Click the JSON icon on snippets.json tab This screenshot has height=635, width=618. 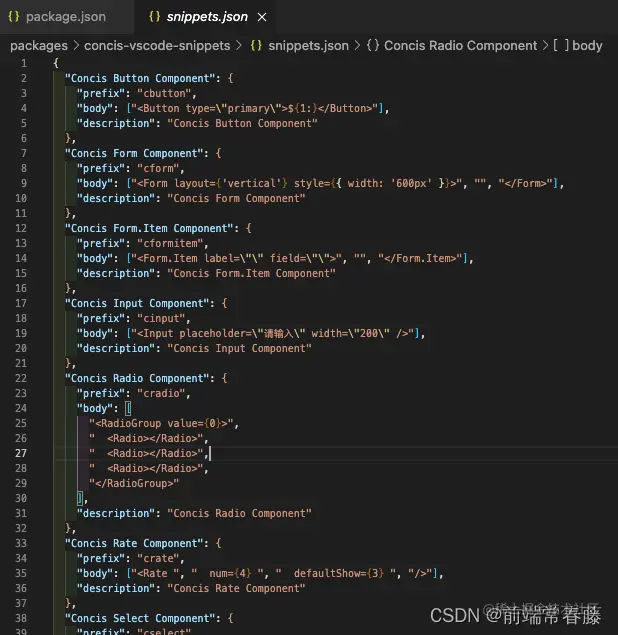[x=155, y=17]
